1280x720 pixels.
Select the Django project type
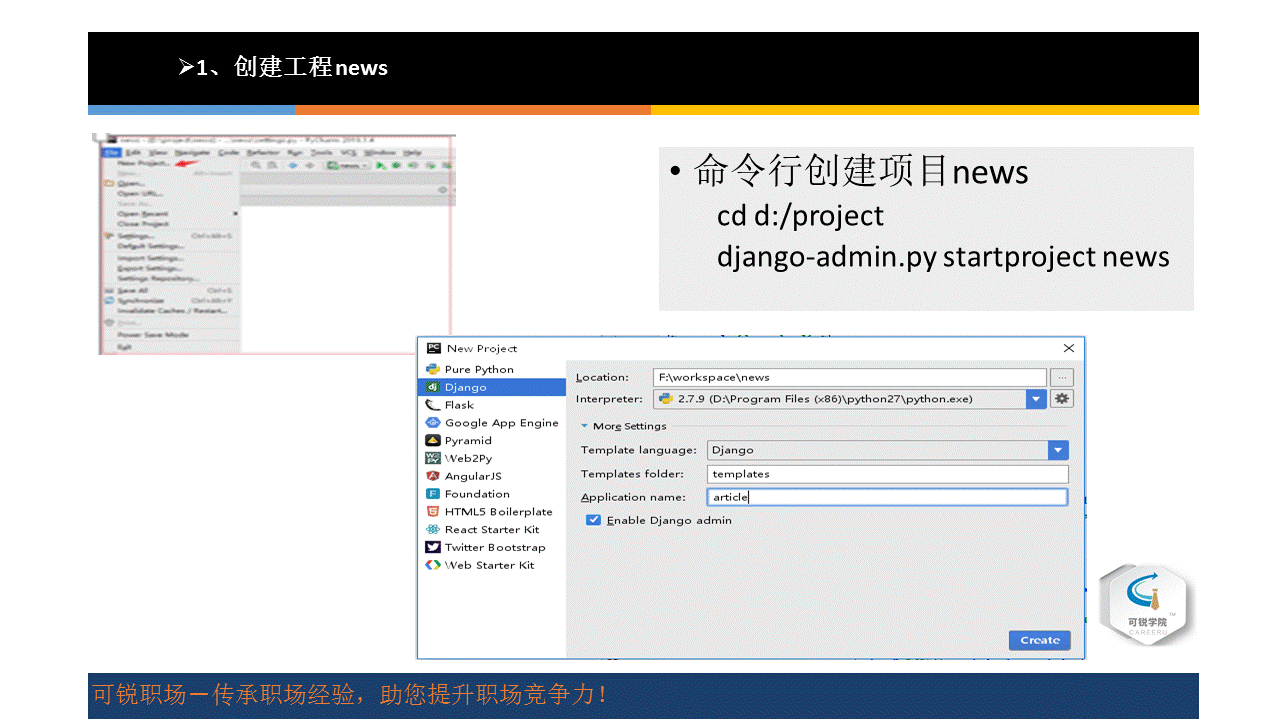click(492, 387)
